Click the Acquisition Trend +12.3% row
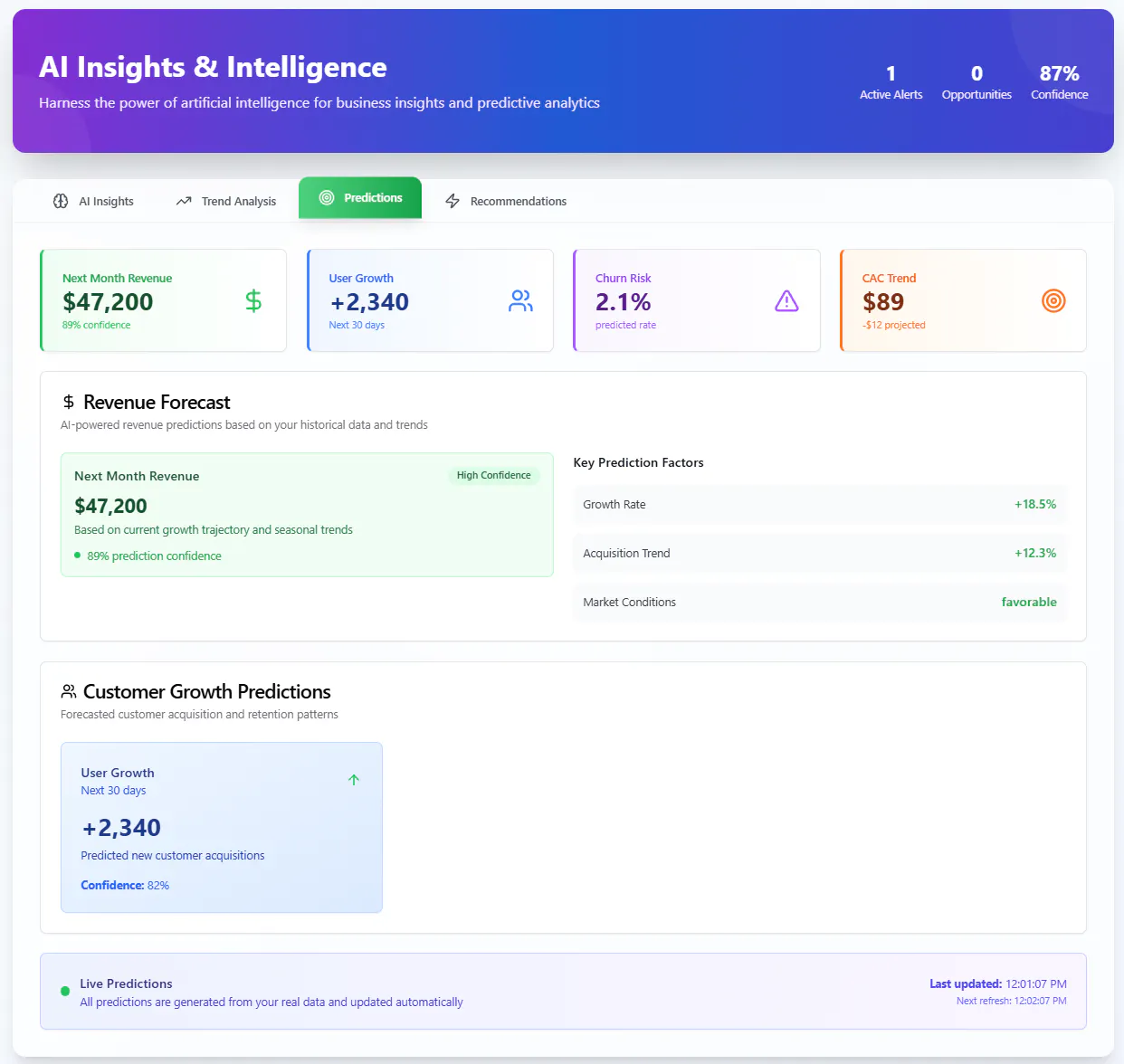The height and width of the screenshot is (1064, 1124). (x=820, y=553)
